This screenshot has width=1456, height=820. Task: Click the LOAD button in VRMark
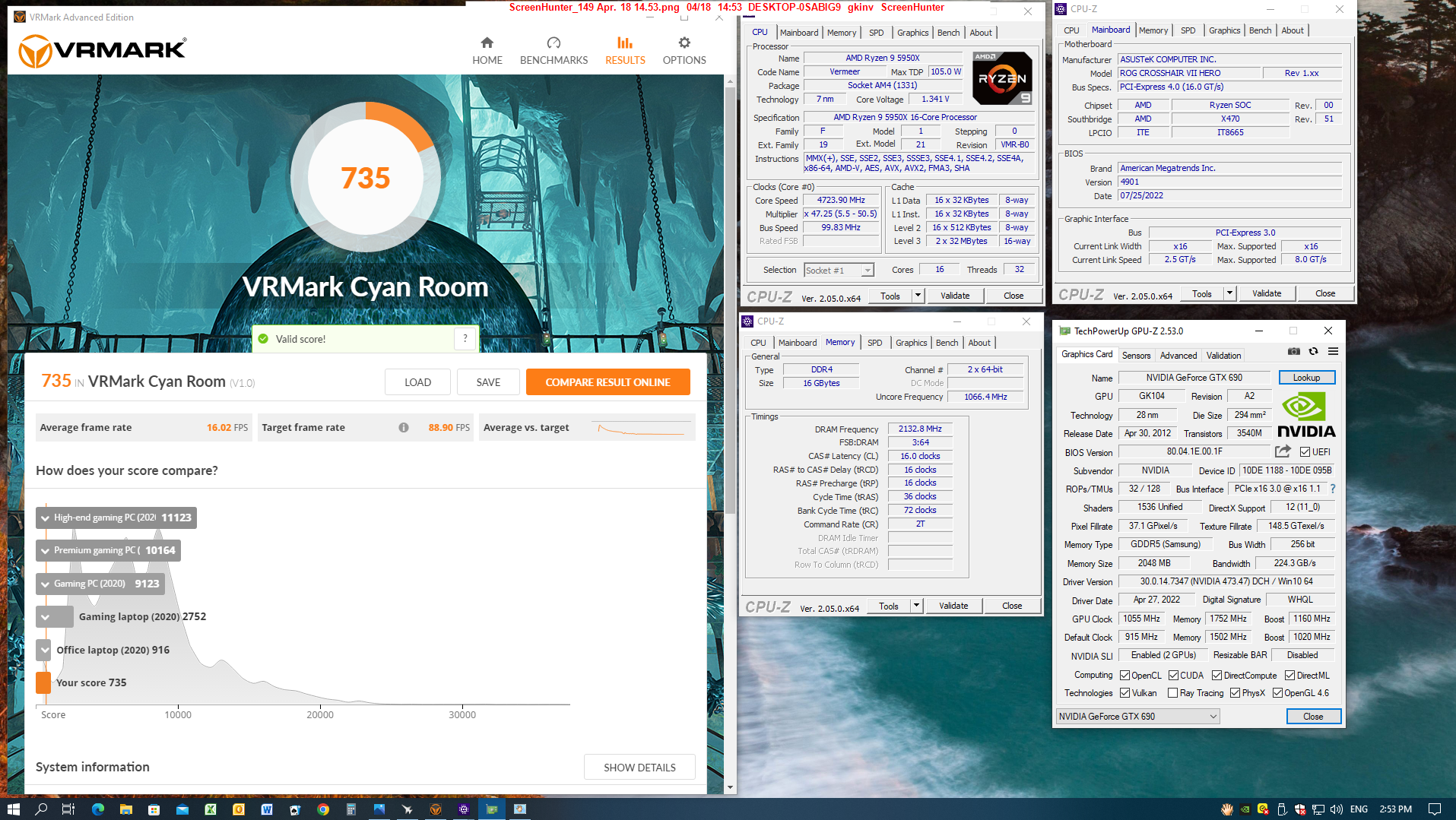point(417,382)
